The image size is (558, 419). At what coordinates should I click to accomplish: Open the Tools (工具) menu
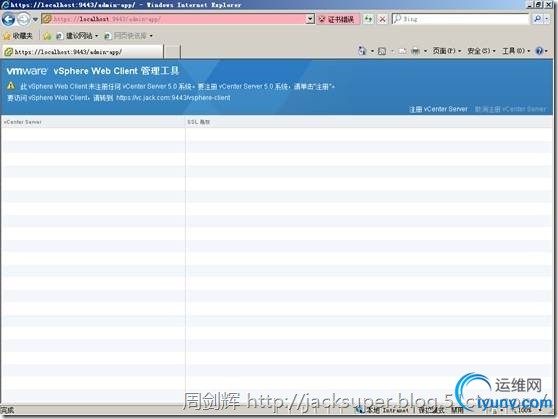tap(516, 51)
